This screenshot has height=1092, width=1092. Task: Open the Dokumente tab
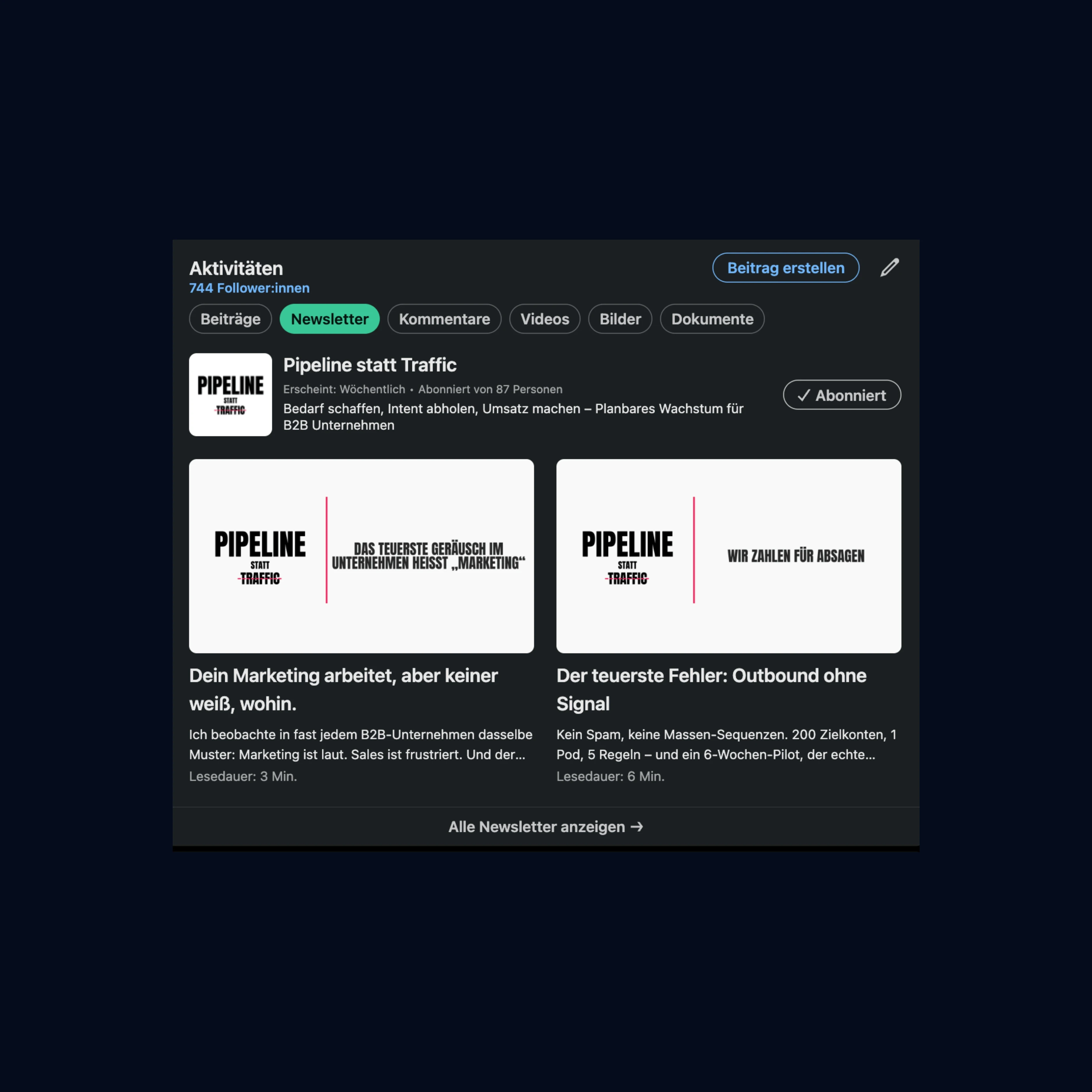tap(712, 319)
